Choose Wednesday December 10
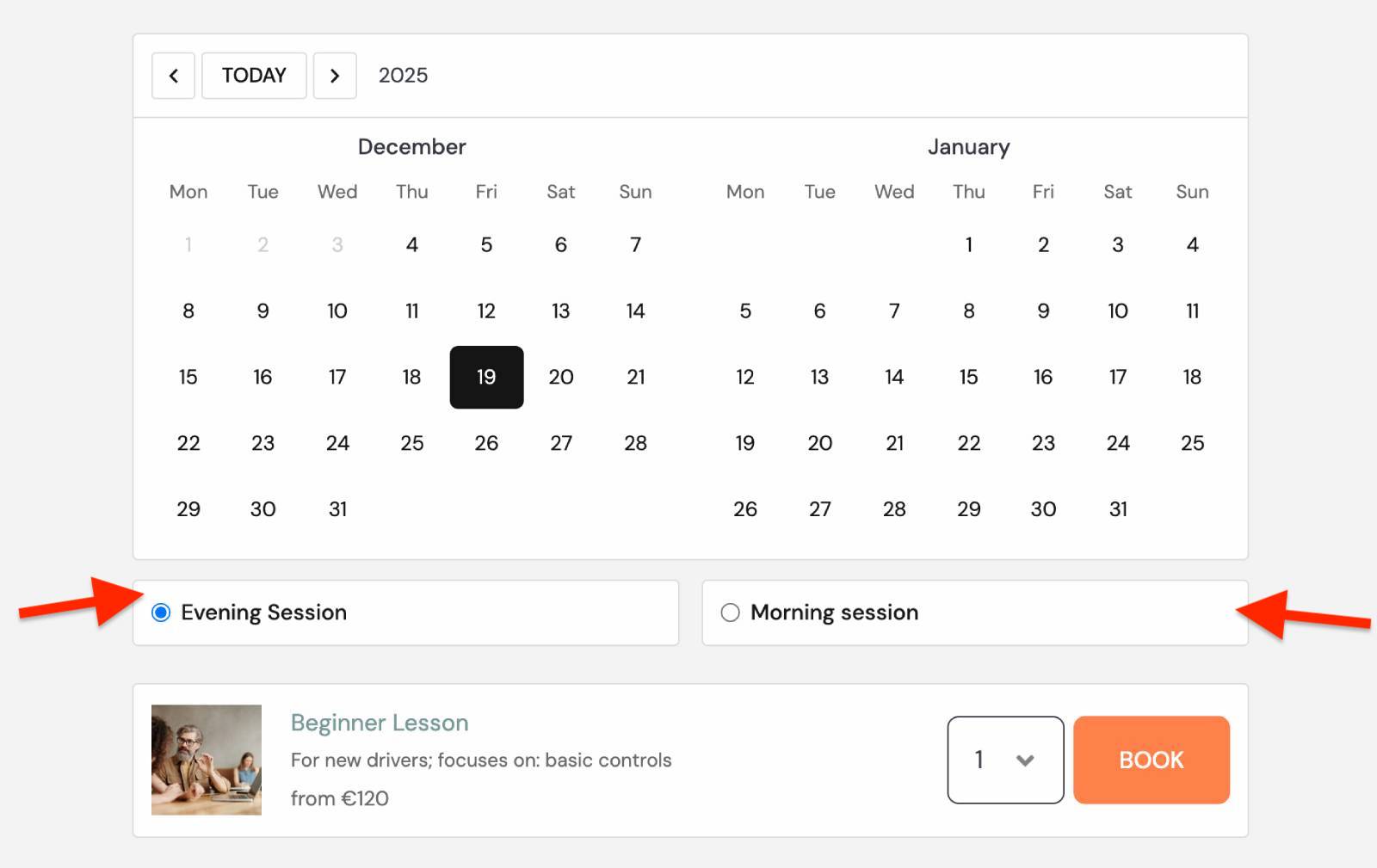Screen dimensions: 1377x868 tap(337, 311)
